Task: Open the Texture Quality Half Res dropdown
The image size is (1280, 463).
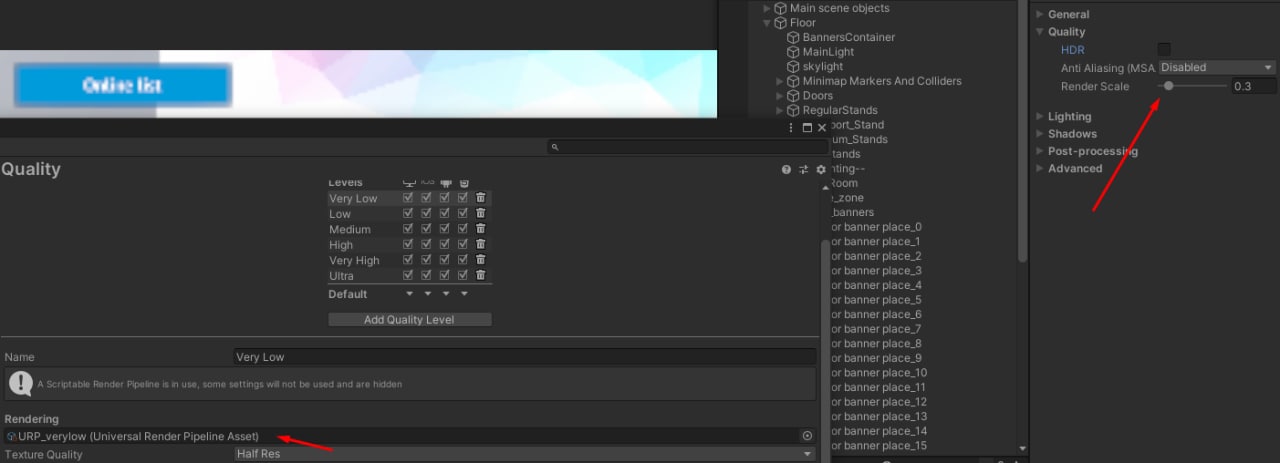Action: point(524,454)
